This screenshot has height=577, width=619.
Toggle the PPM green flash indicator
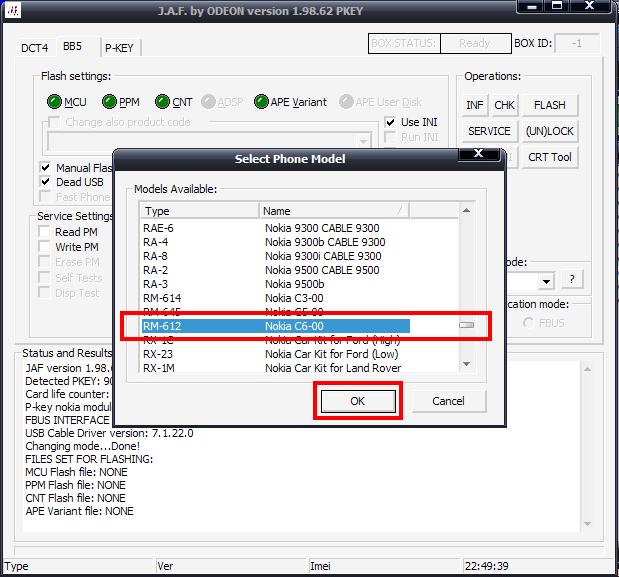tap(109, 102)
